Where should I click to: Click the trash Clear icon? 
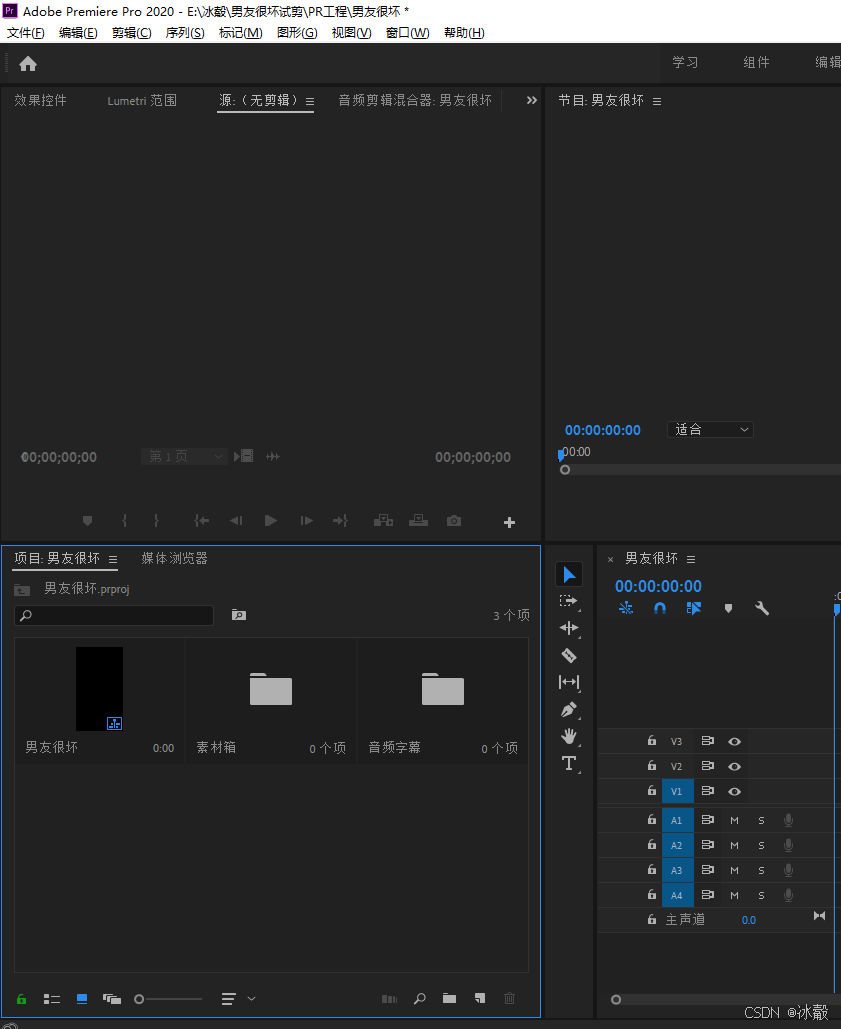tap(509, 998)
